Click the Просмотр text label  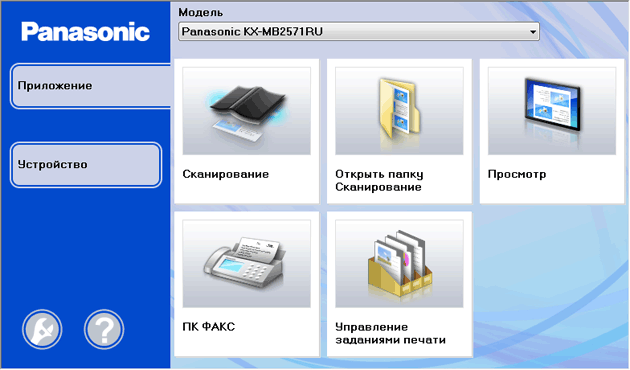coord(517,174)
